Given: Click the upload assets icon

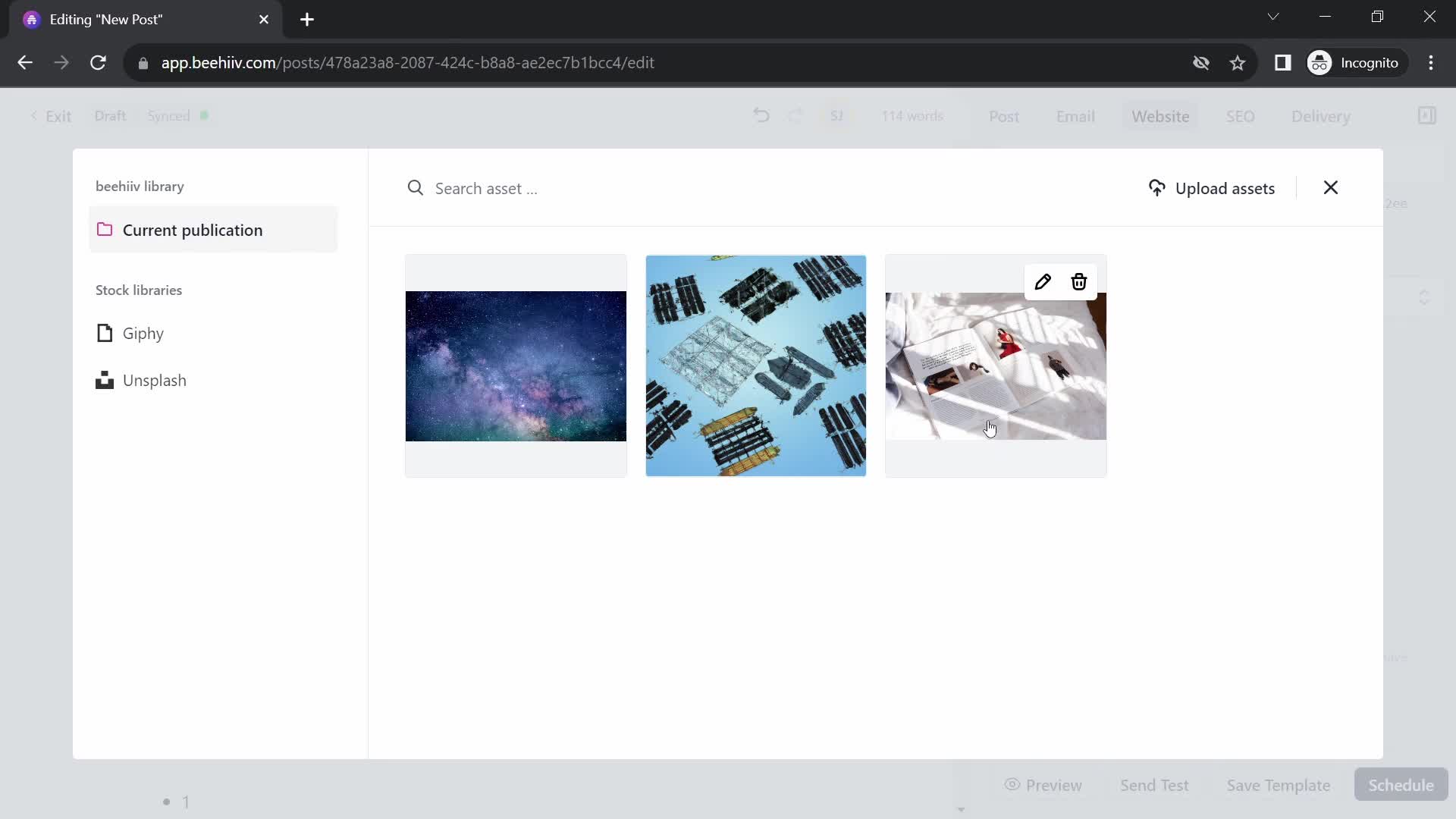Looking at the screenshot, I should pos(1156,188).
